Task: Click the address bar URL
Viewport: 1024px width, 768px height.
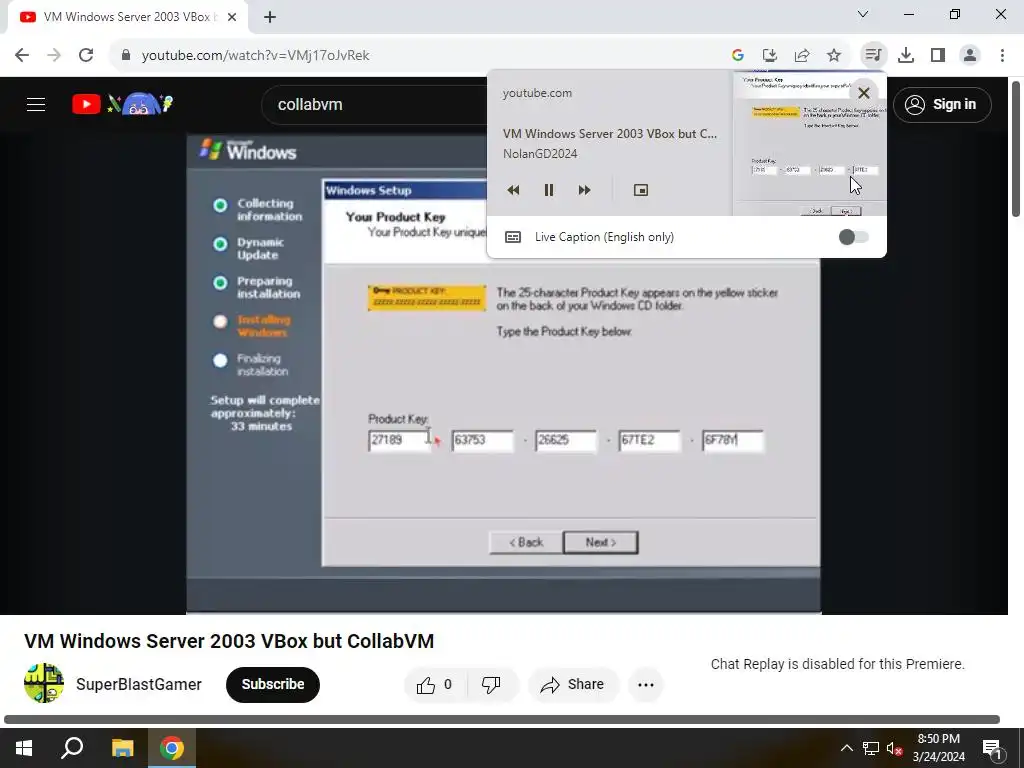Action: (255, 56)
